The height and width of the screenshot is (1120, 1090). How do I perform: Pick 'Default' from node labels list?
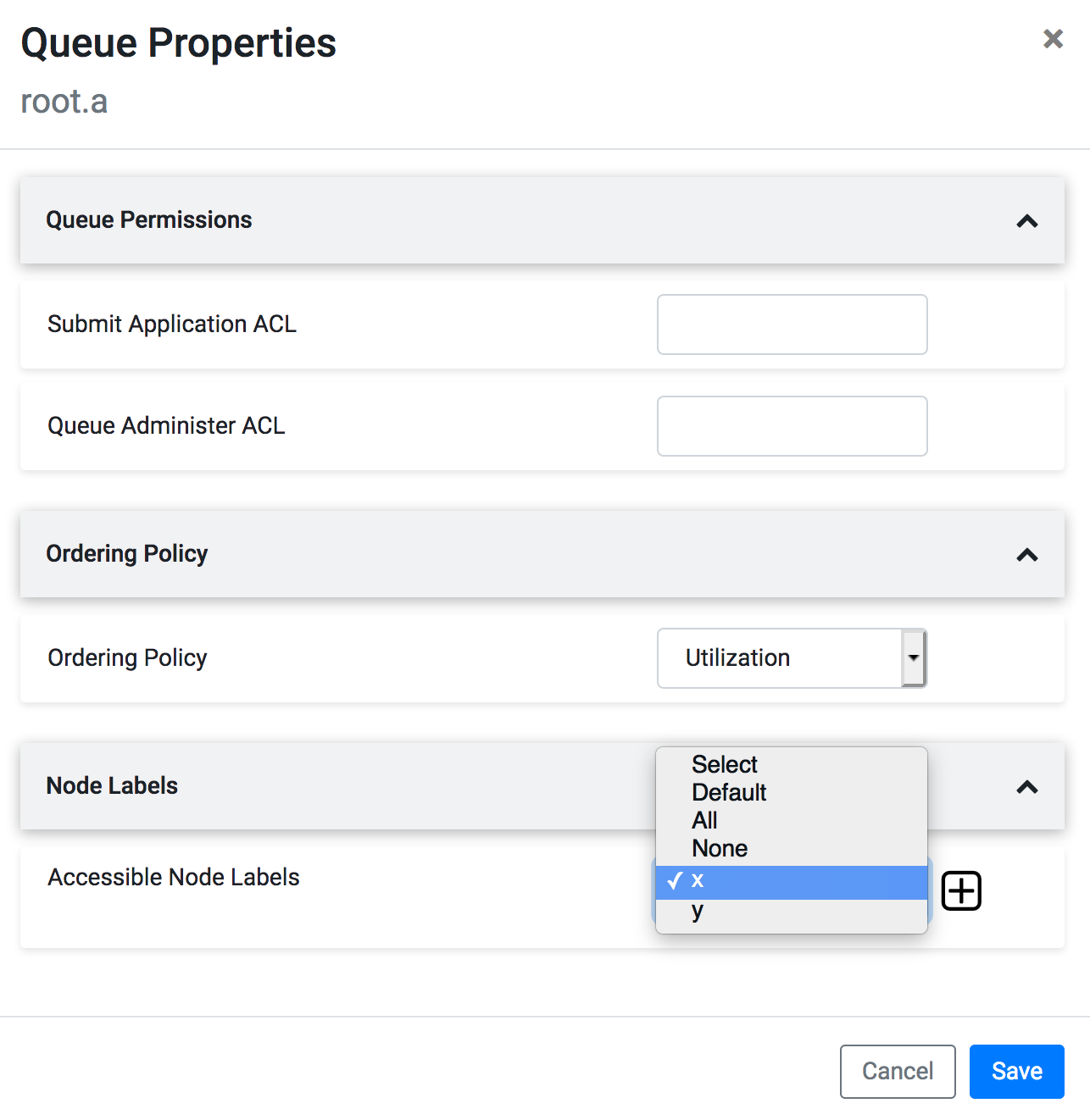tap(729, 792)
